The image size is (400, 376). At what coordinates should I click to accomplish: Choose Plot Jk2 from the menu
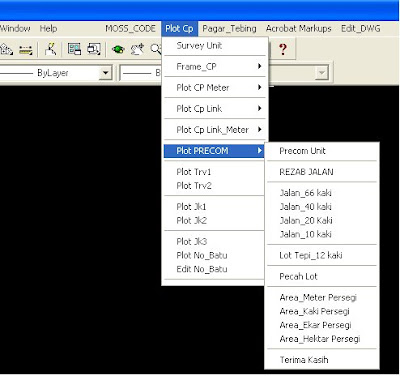[214, 220]
